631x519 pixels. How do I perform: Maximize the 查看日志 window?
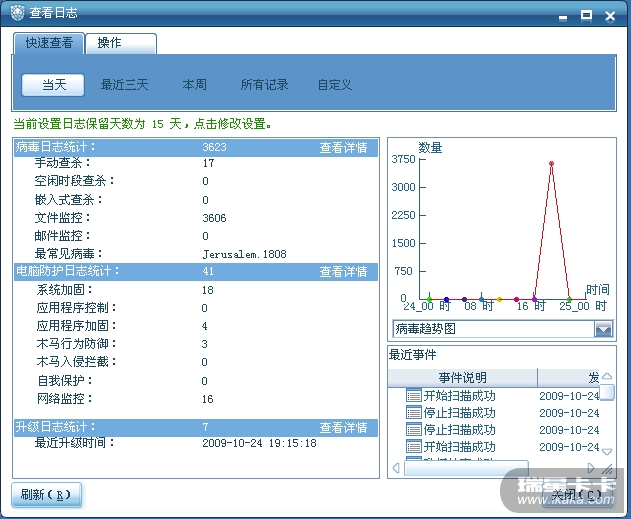pos(586,15)
